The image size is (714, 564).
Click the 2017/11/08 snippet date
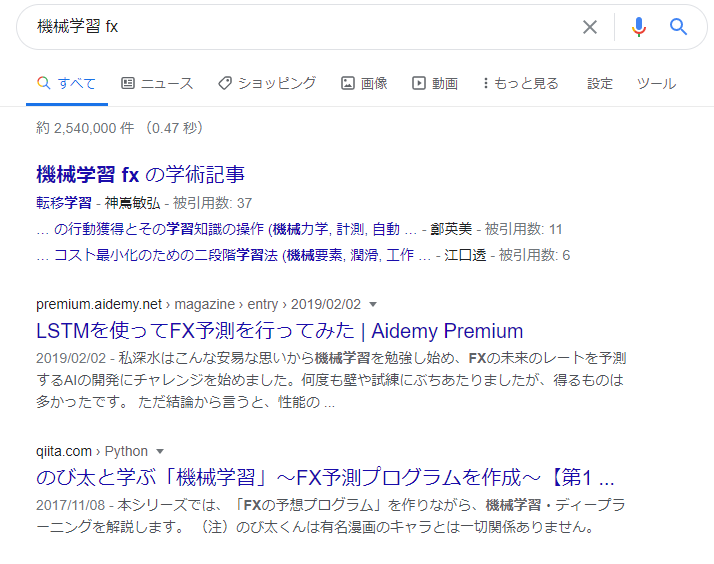71,505
